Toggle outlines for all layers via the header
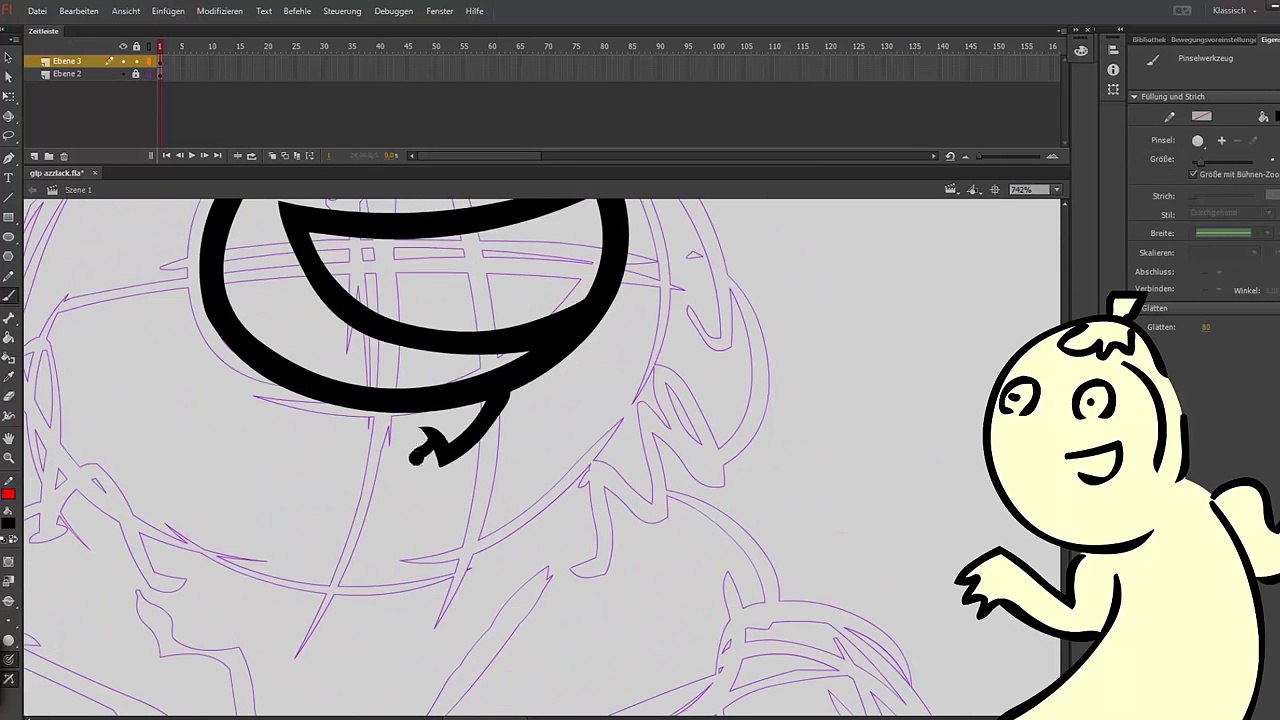The image size is (1280, 720). (x=148, y=47)
